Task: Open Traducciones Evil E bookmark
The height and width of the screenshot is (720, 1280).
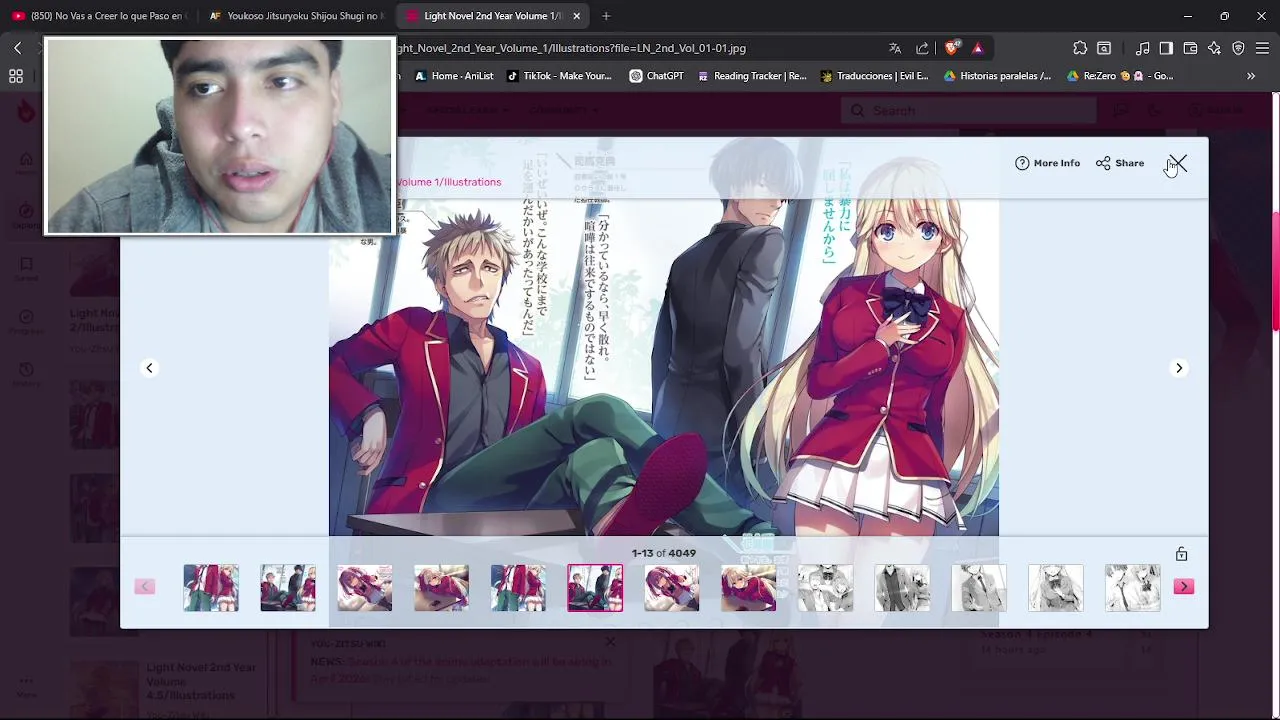Action: pyautogui.click(x=875, y=76)
